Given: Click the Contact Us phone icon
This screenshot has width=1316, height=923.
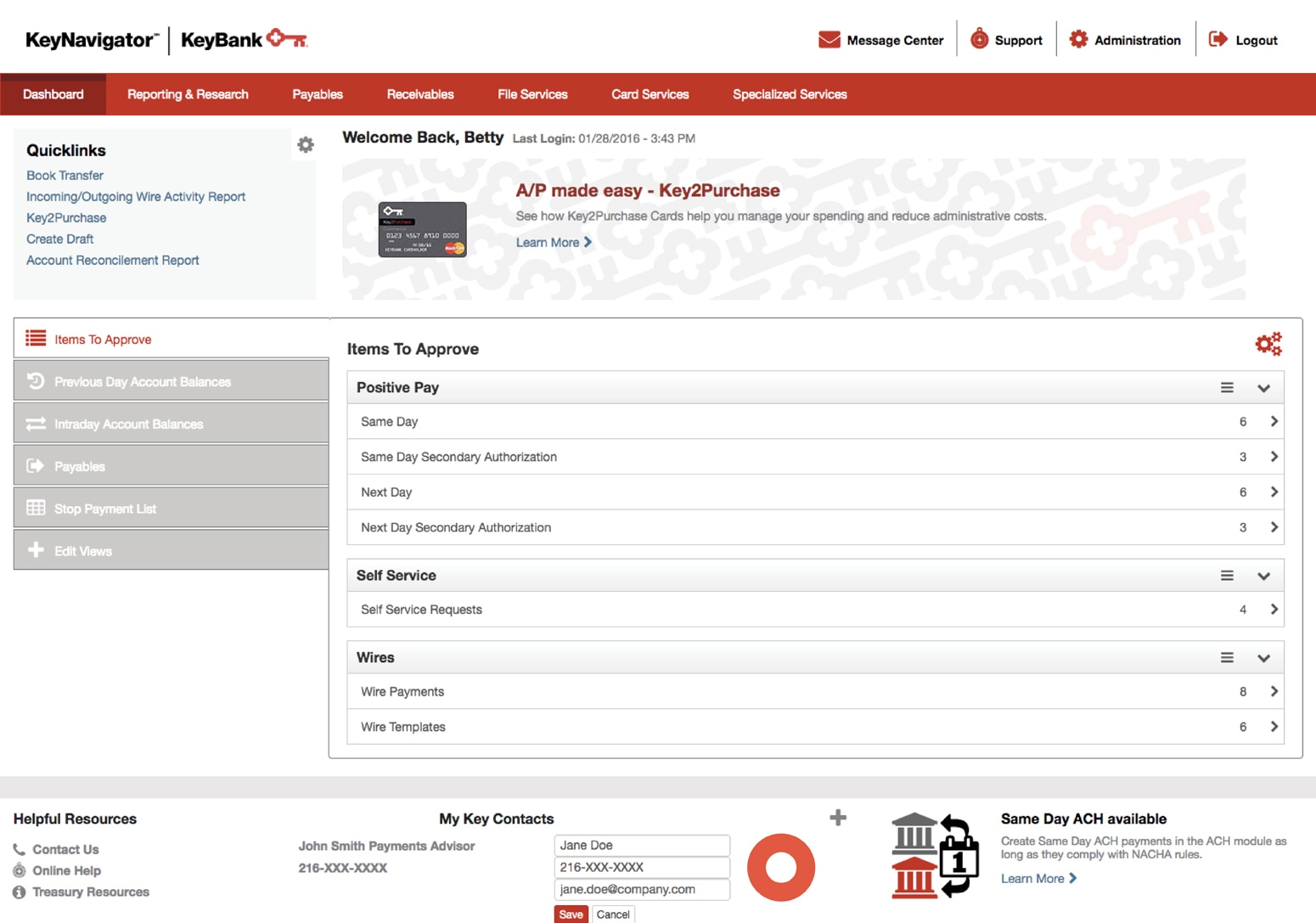Looking at the screenshot, I should 19,849.
